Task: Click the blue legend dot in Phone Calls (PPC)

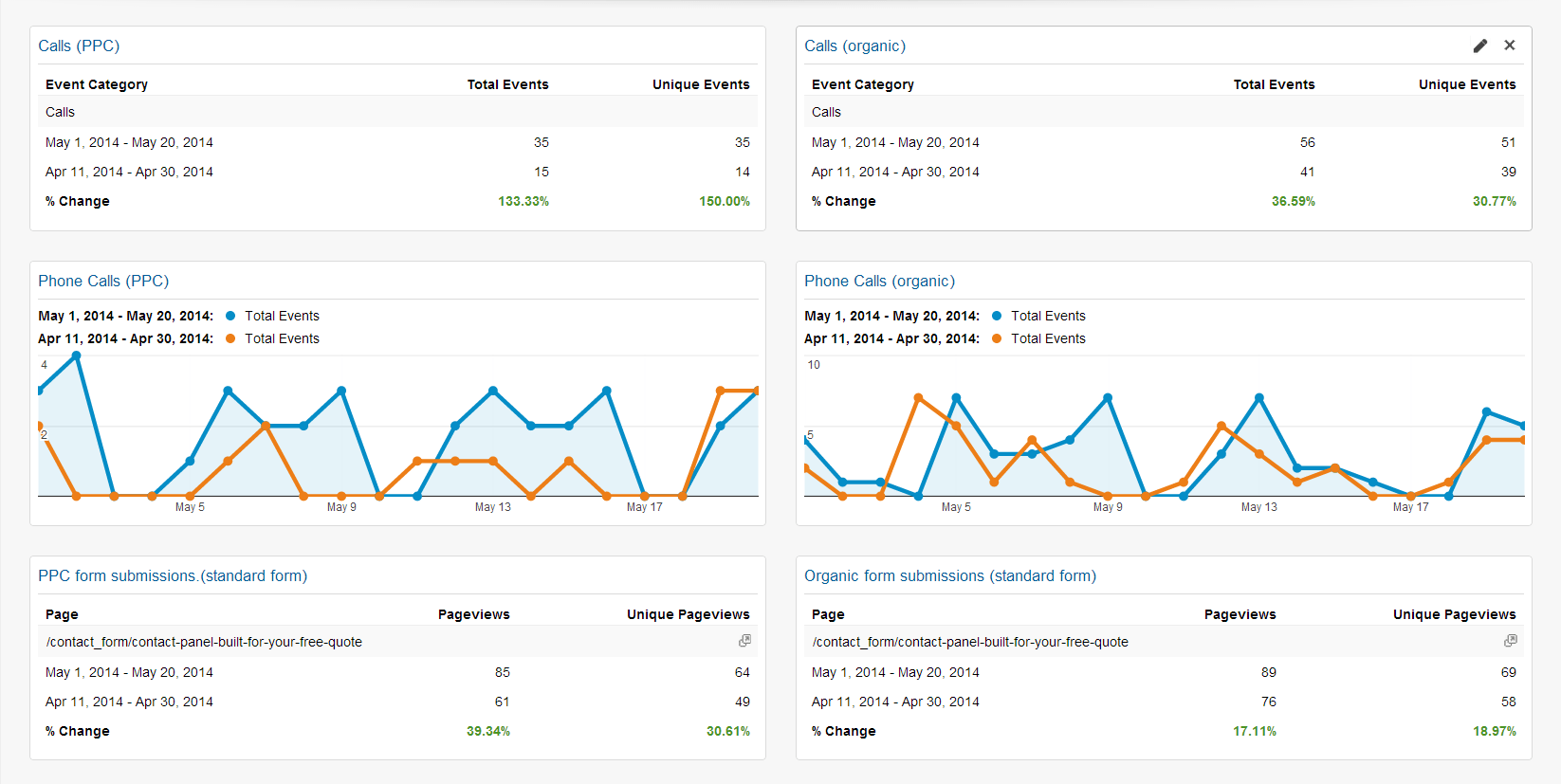Action: pyautogui.click(x=230, y=316)
